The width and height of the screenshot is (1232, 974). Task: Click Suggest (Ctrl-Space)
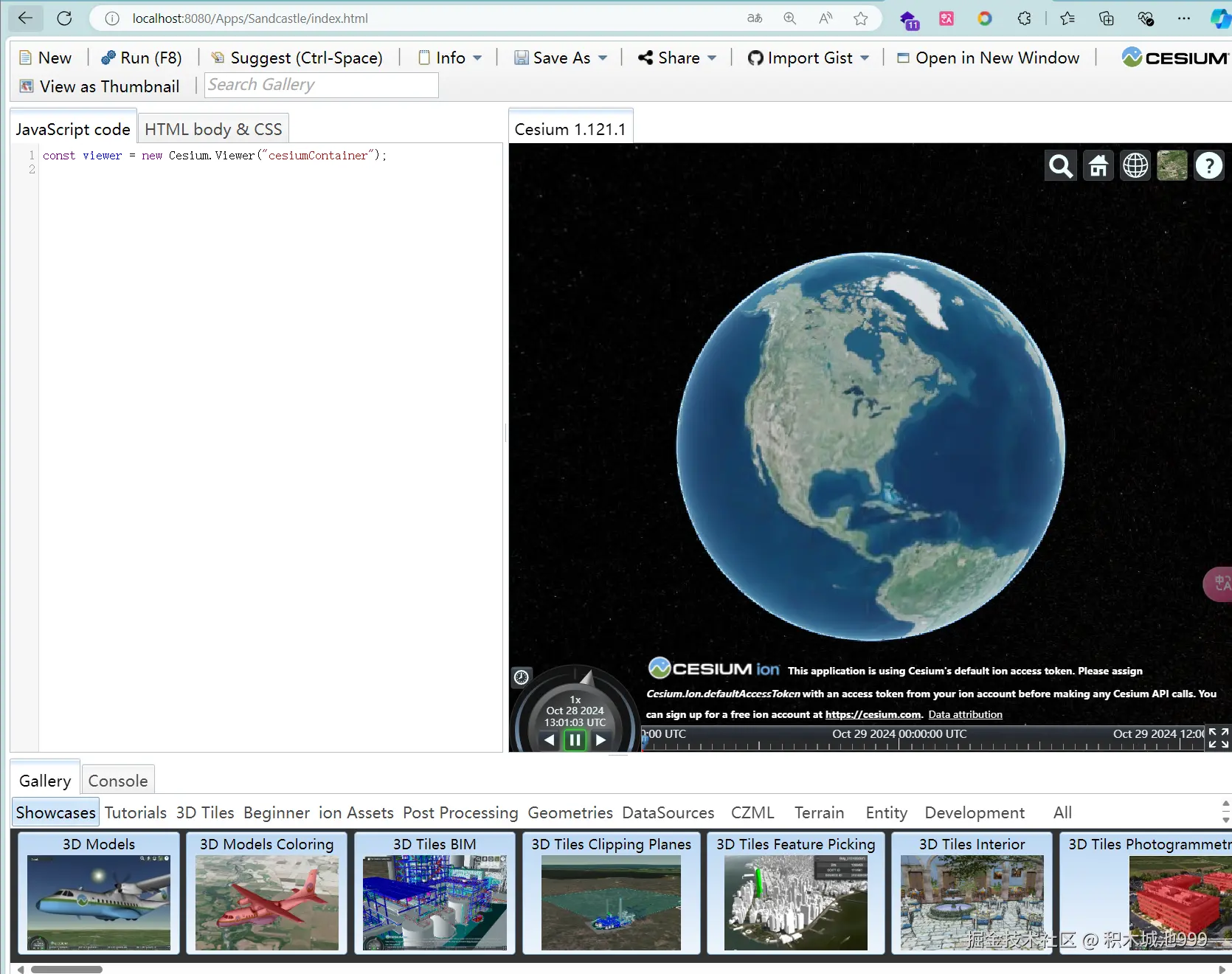pyautogui.click(x=297, y=58)
